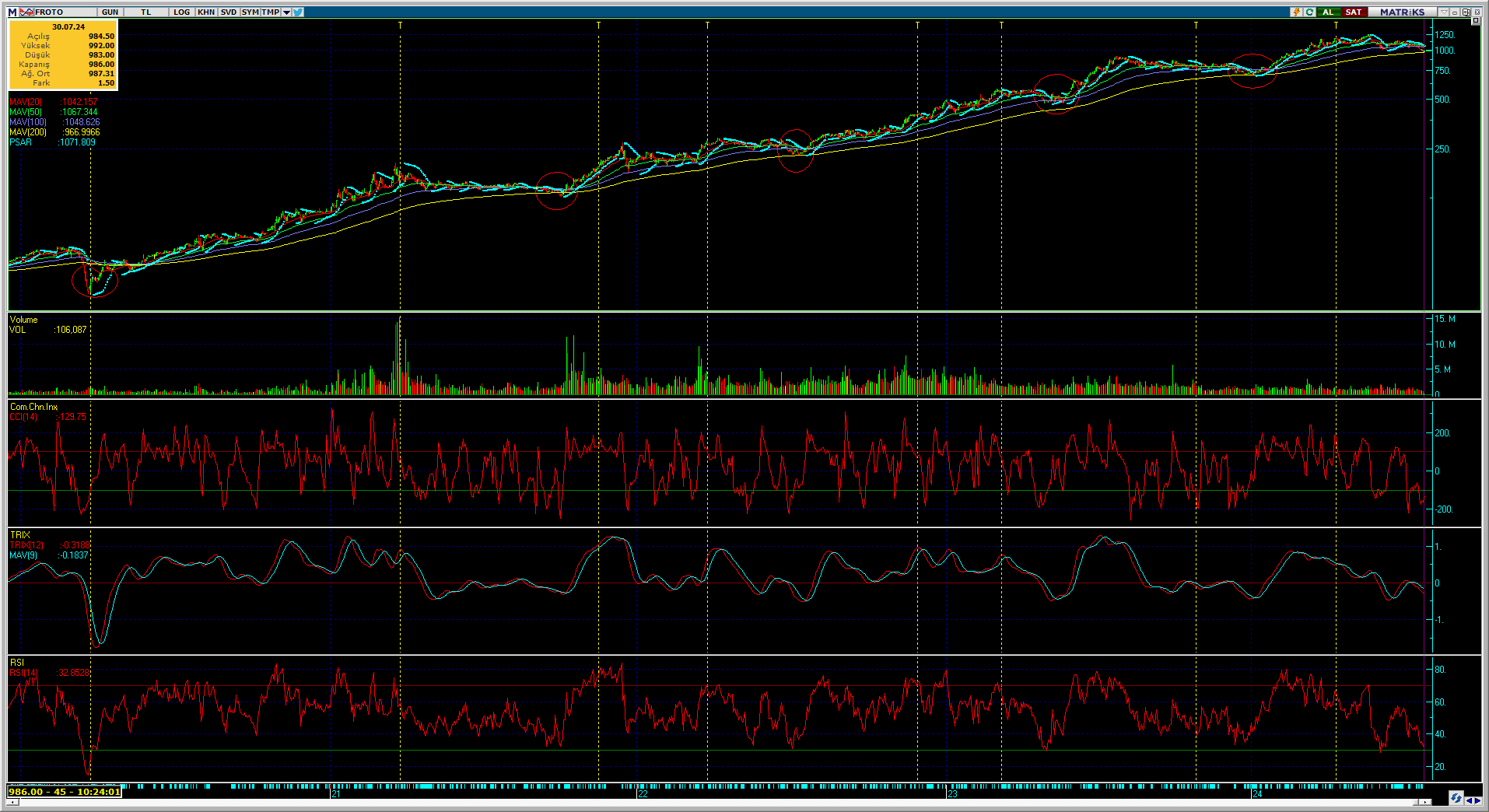Toggle LOG scale mode
Image resolution: width=1489 pixels, height=812 pixels.
[x=181, y=12]
